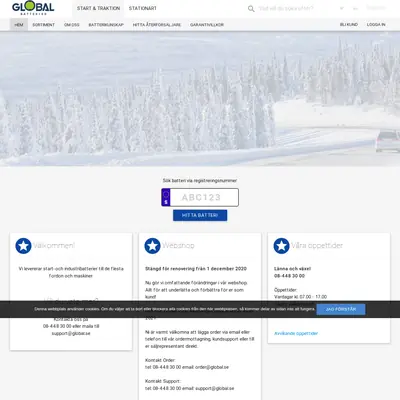Focus the ABC123 registration number field

(x=204, y=197)
